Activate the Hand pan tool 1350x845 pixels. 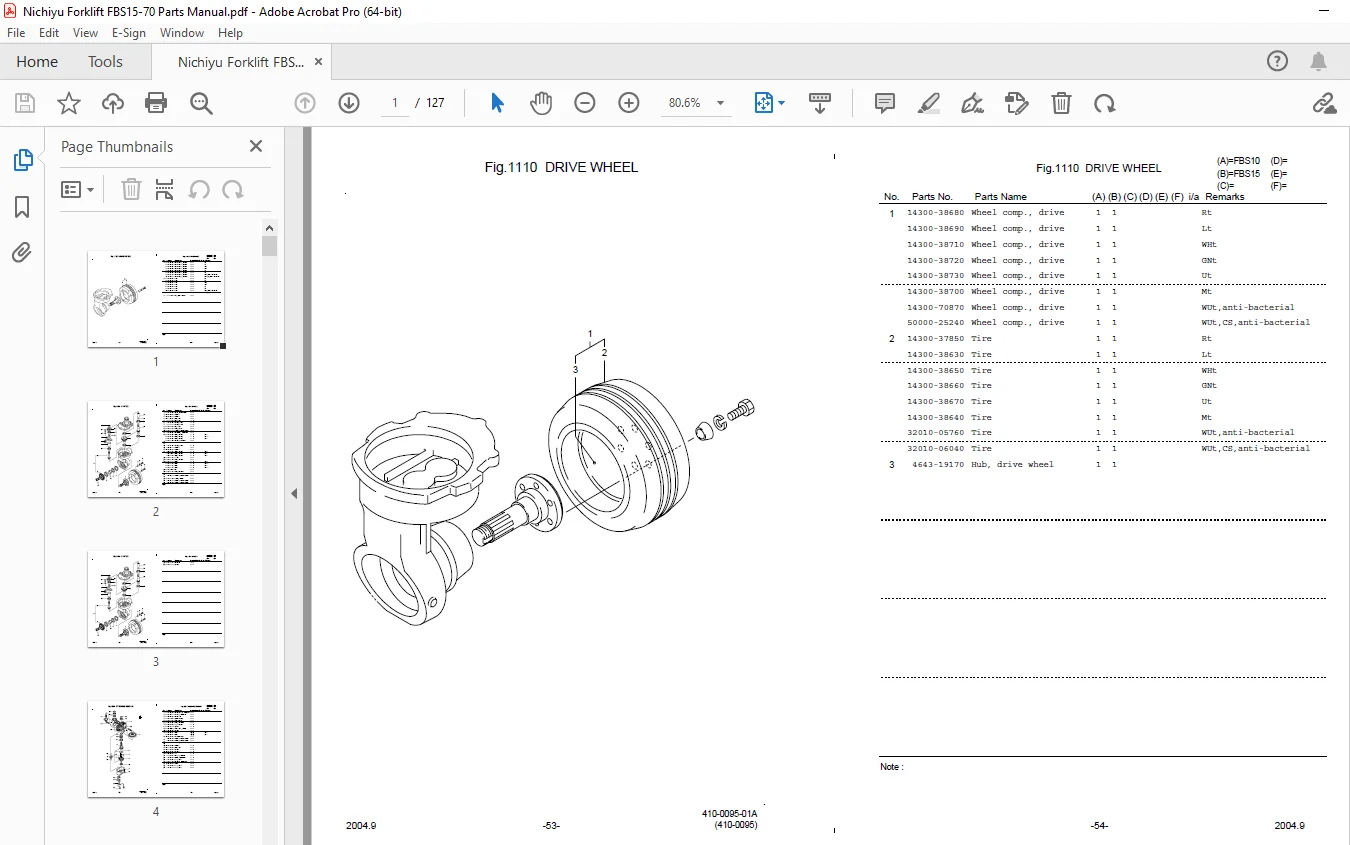(541, 103)
